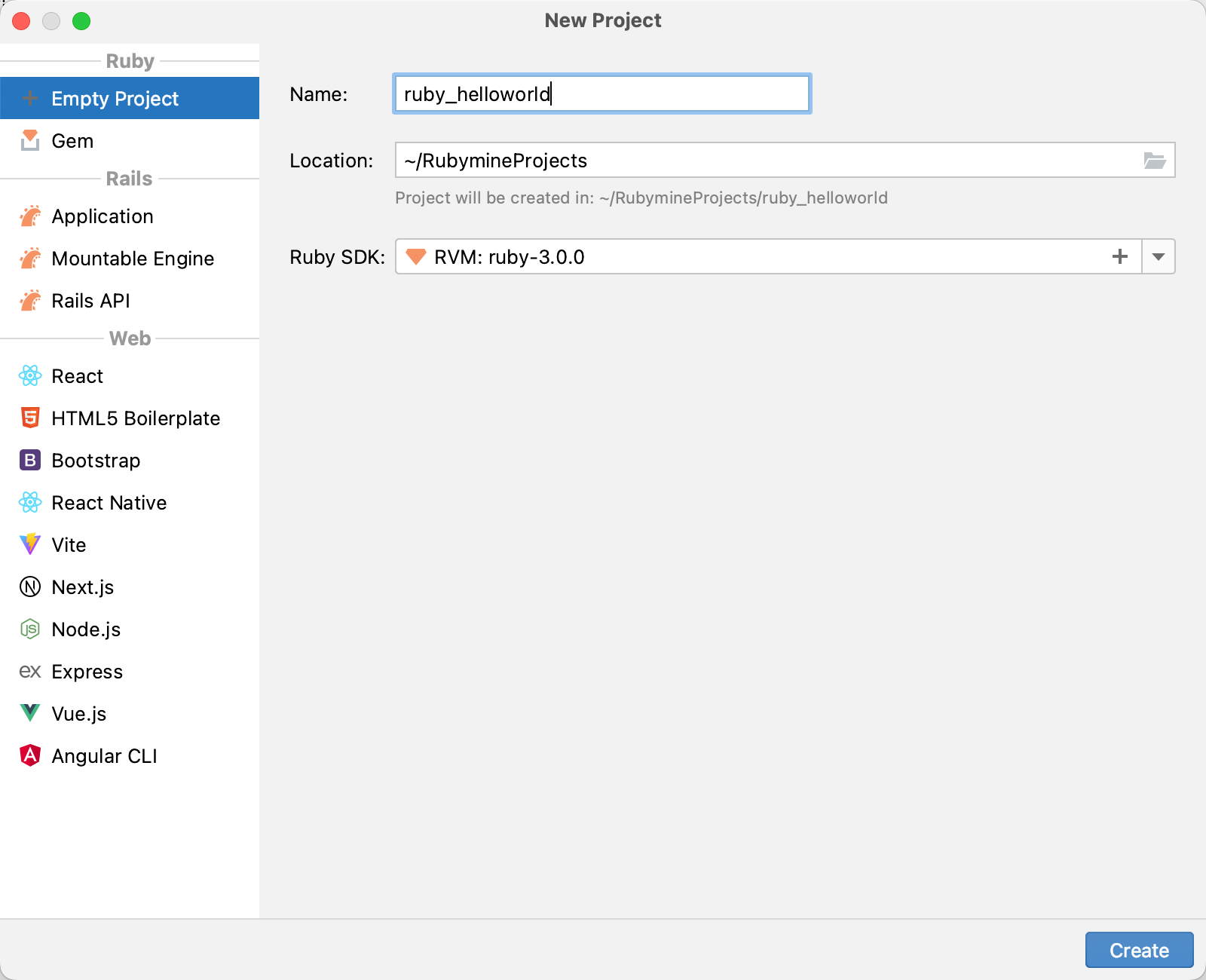This screenshot has height=980, width=1206.
Task: Click the Bootstrap icon
Action: pyautogui.click(x=29, y=460)
